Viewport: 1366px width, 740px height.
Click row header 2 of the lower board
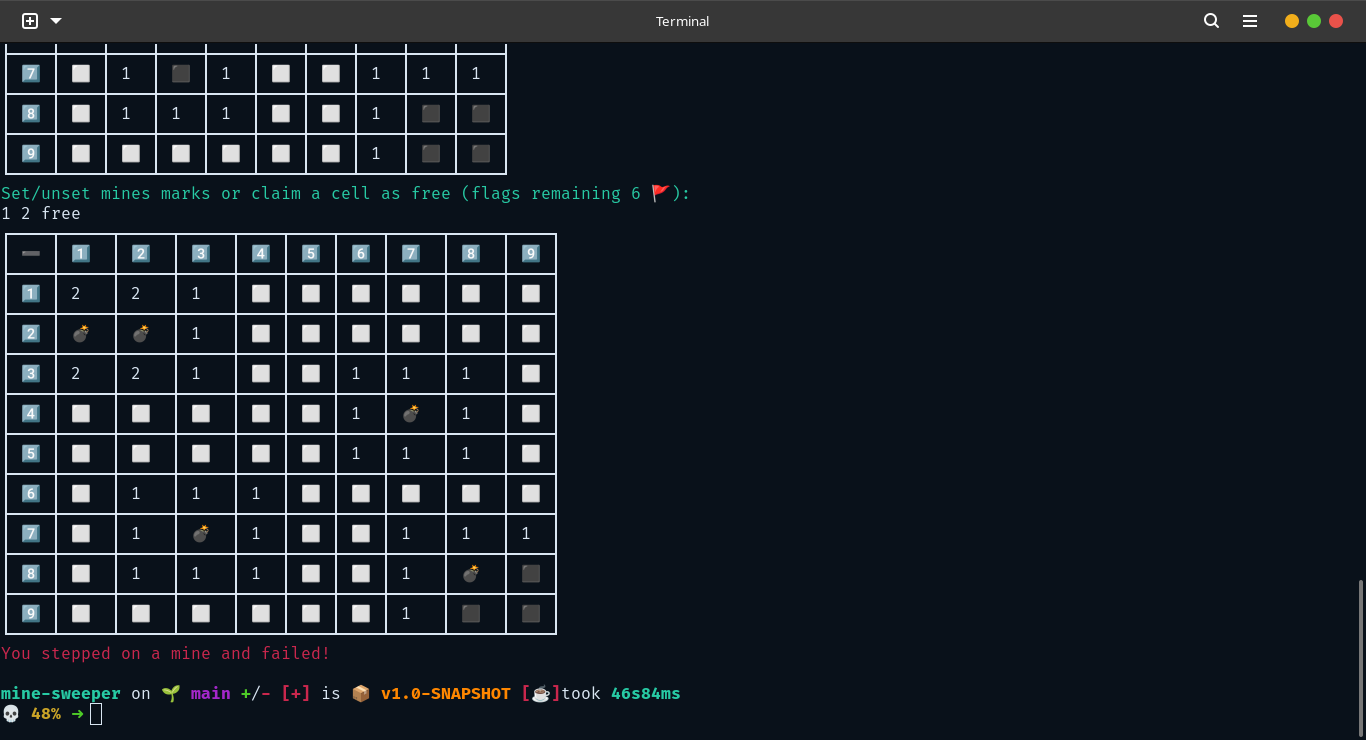(x=31, y=333)
